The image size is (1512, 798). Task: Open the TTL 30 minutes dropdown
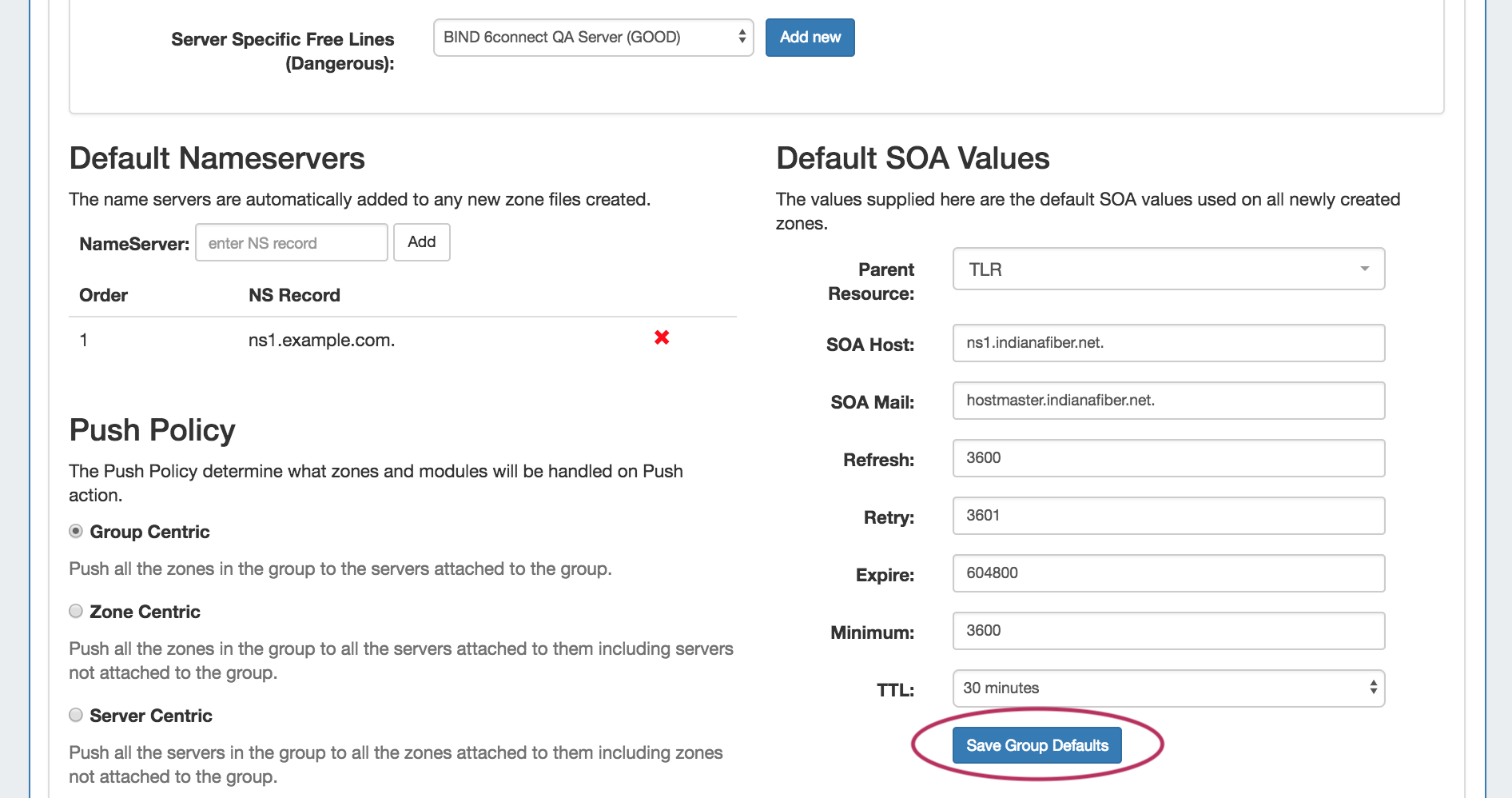(1168, 688)
